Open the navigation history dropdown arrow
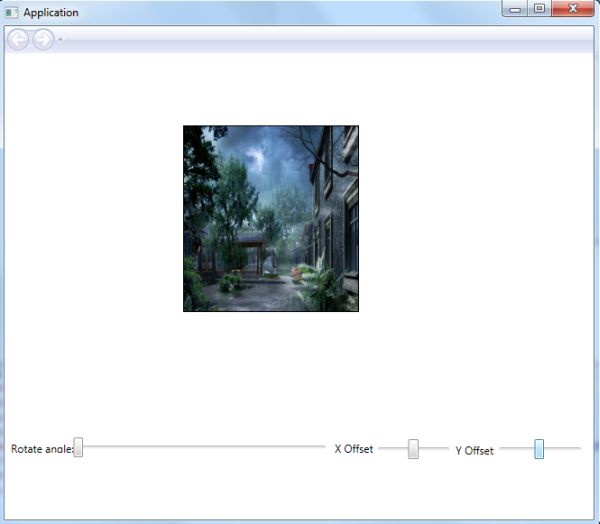 pos(60,39)
